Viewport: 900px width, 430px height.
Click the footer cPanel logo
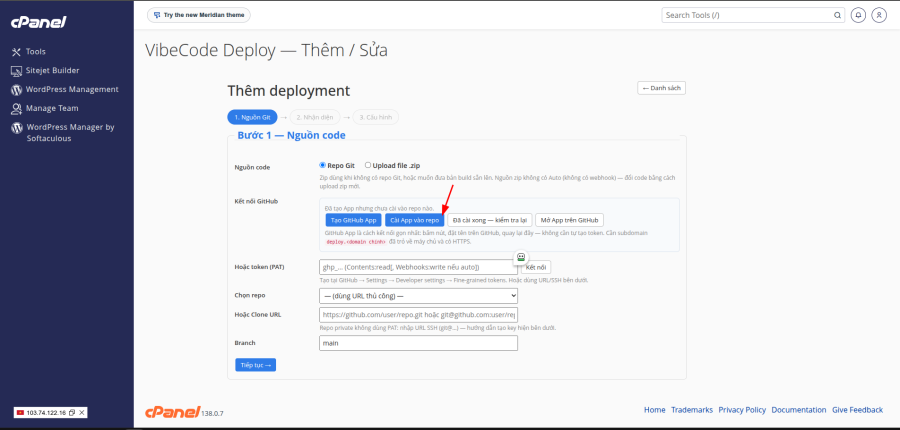tap(172, 411)
